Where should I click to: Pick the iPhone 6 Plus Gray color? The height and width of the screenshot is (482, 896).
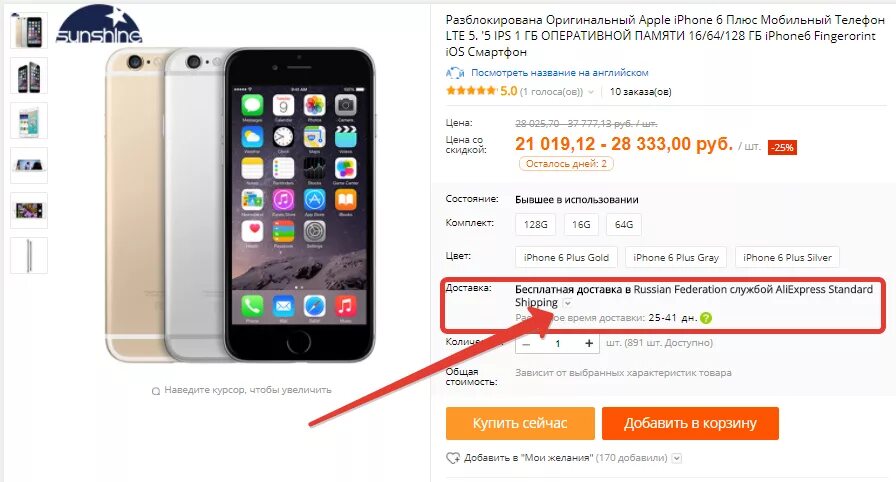point(676,258)
